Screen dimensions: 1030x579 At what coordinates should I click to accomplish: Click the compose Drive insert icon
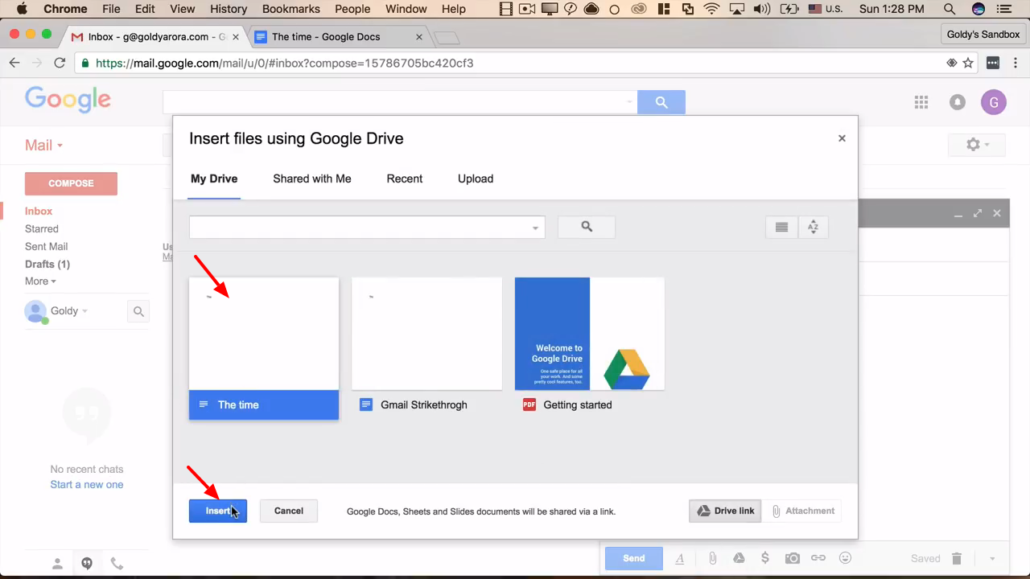tap(739, 558)
